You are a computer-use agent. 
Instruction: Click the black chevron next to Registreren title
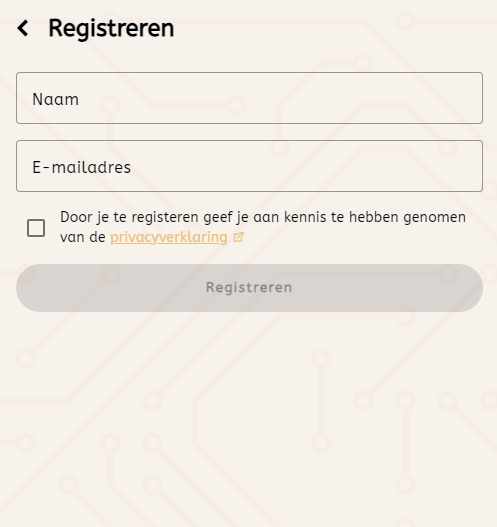(x=23, y=28)
